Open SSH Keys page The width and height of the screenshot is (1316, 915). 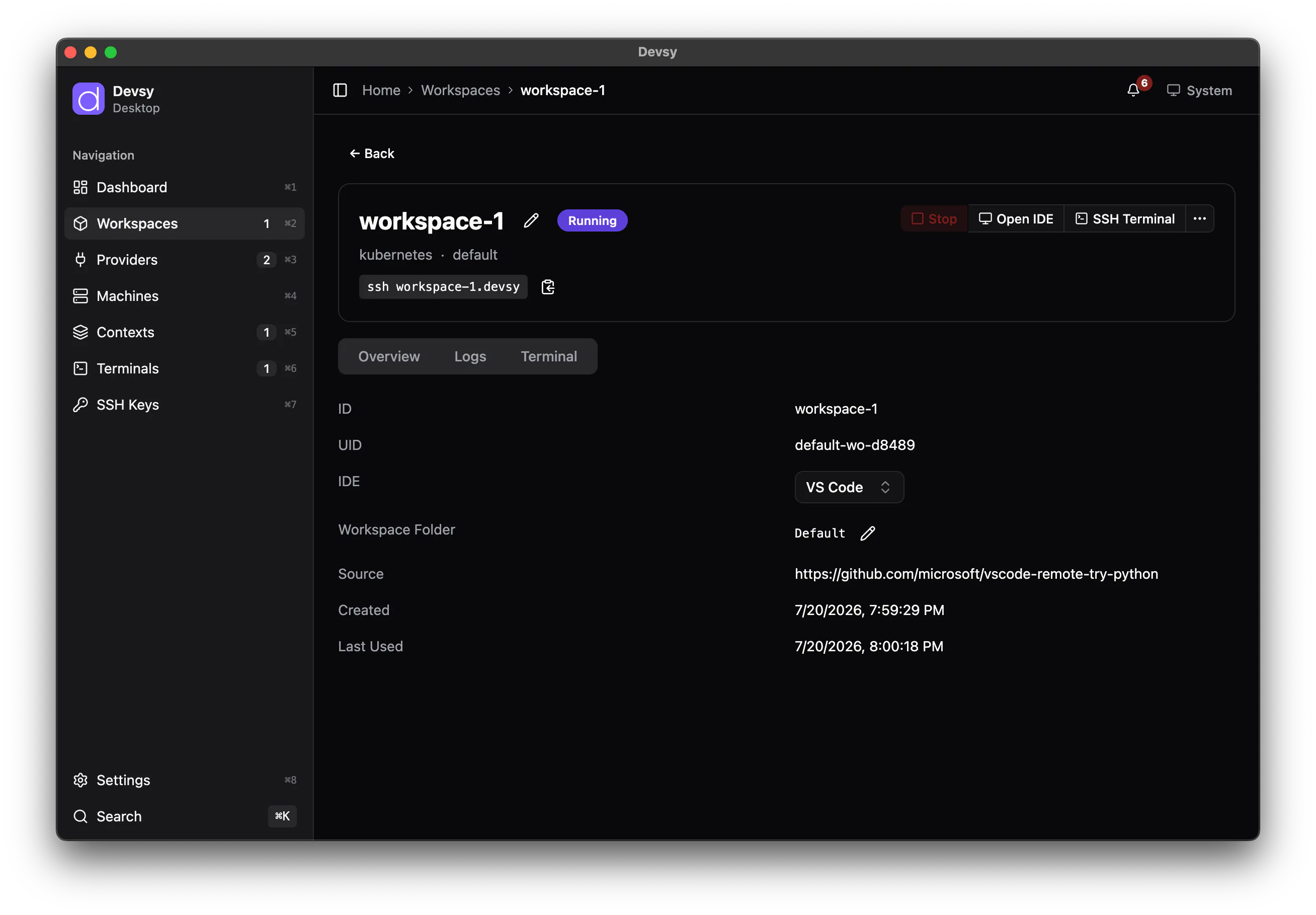[x=185, y=405]
